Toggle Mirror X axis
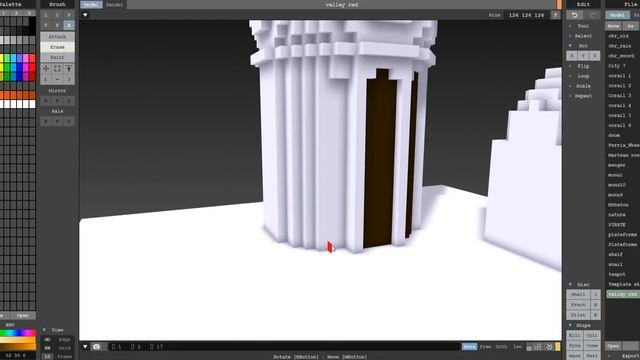 (x=46, y=100)
